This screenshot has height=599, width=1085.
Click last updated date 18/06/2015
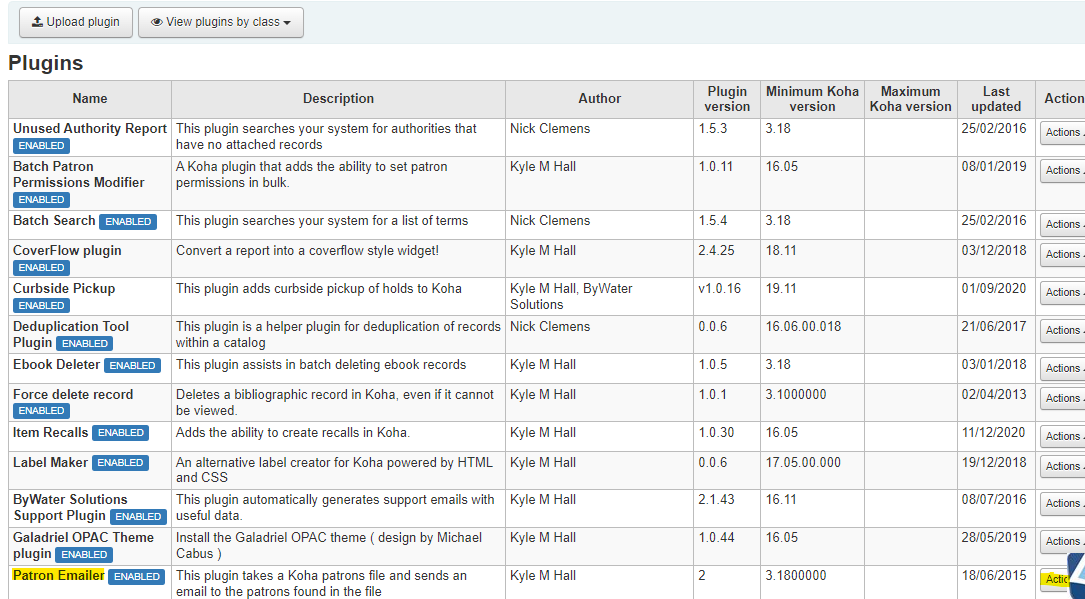[x=994, y=575]
